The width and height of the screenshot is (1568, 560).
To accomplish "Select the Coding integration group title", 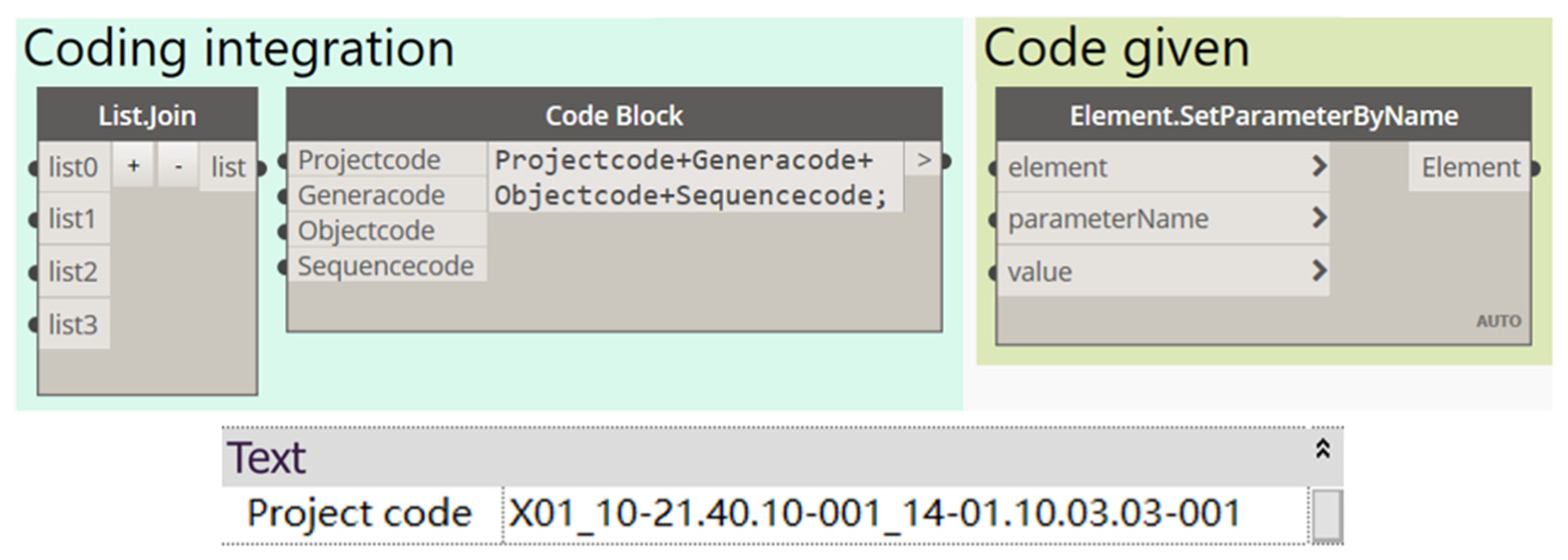I will pyautogui.click(x=239, y=49).
